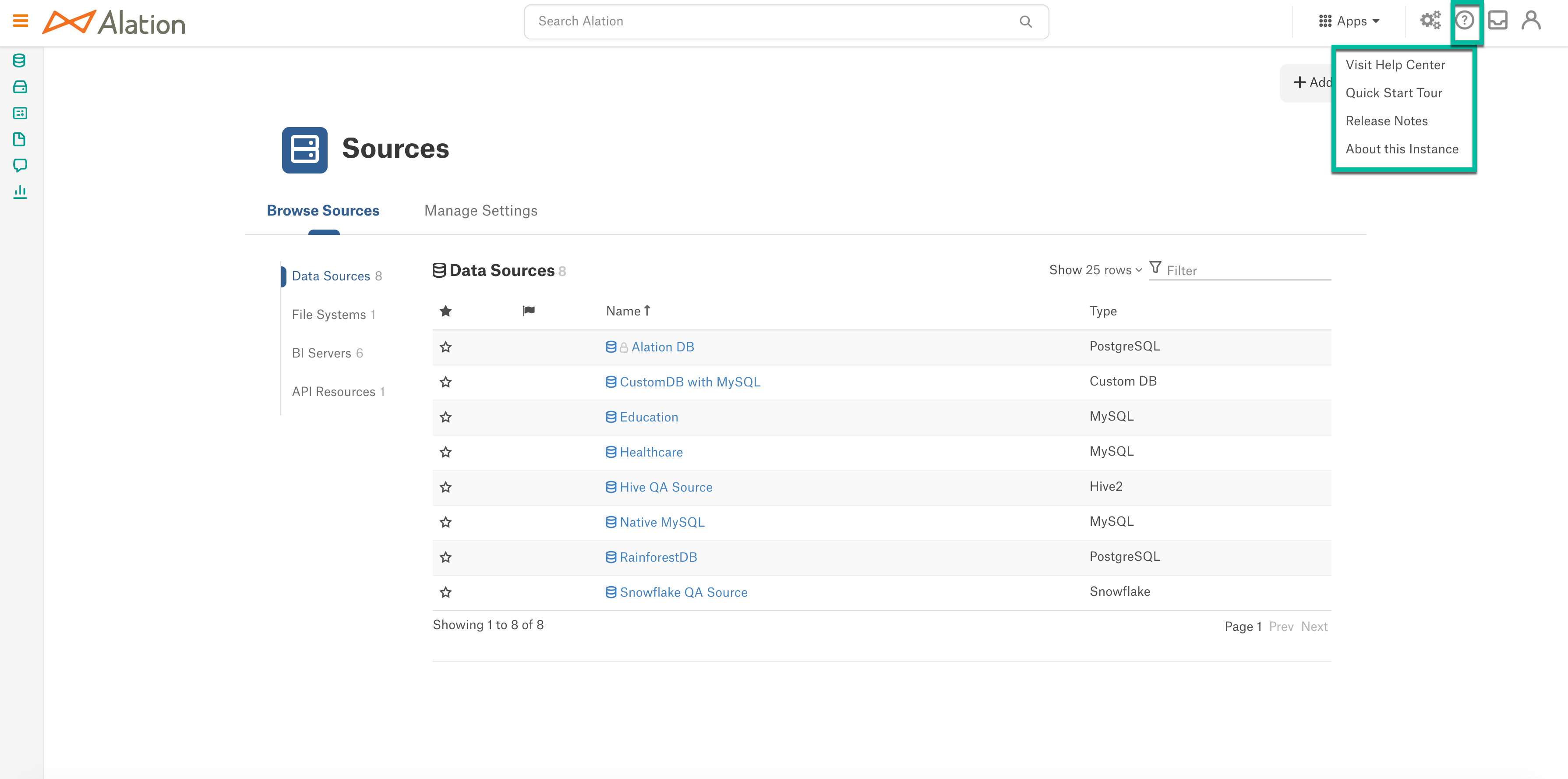Click the Apps grid icon
Viewport: 1568px width, 779px height.
(x=1325, y=21)
